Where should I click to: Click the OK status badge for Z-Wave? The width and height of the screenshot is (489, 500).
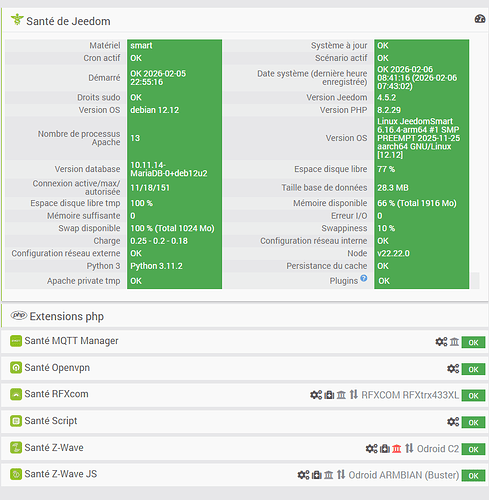coord(473,449)
